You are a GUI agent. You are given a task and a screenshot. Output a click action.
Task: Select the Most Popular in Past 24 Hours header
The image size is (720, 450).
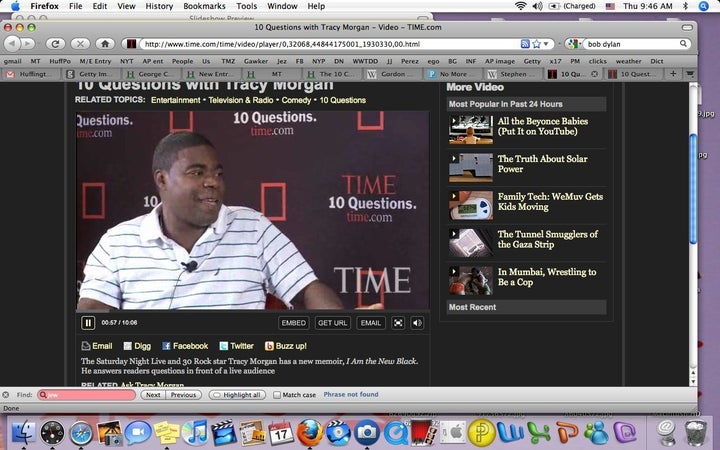point(526,104)
